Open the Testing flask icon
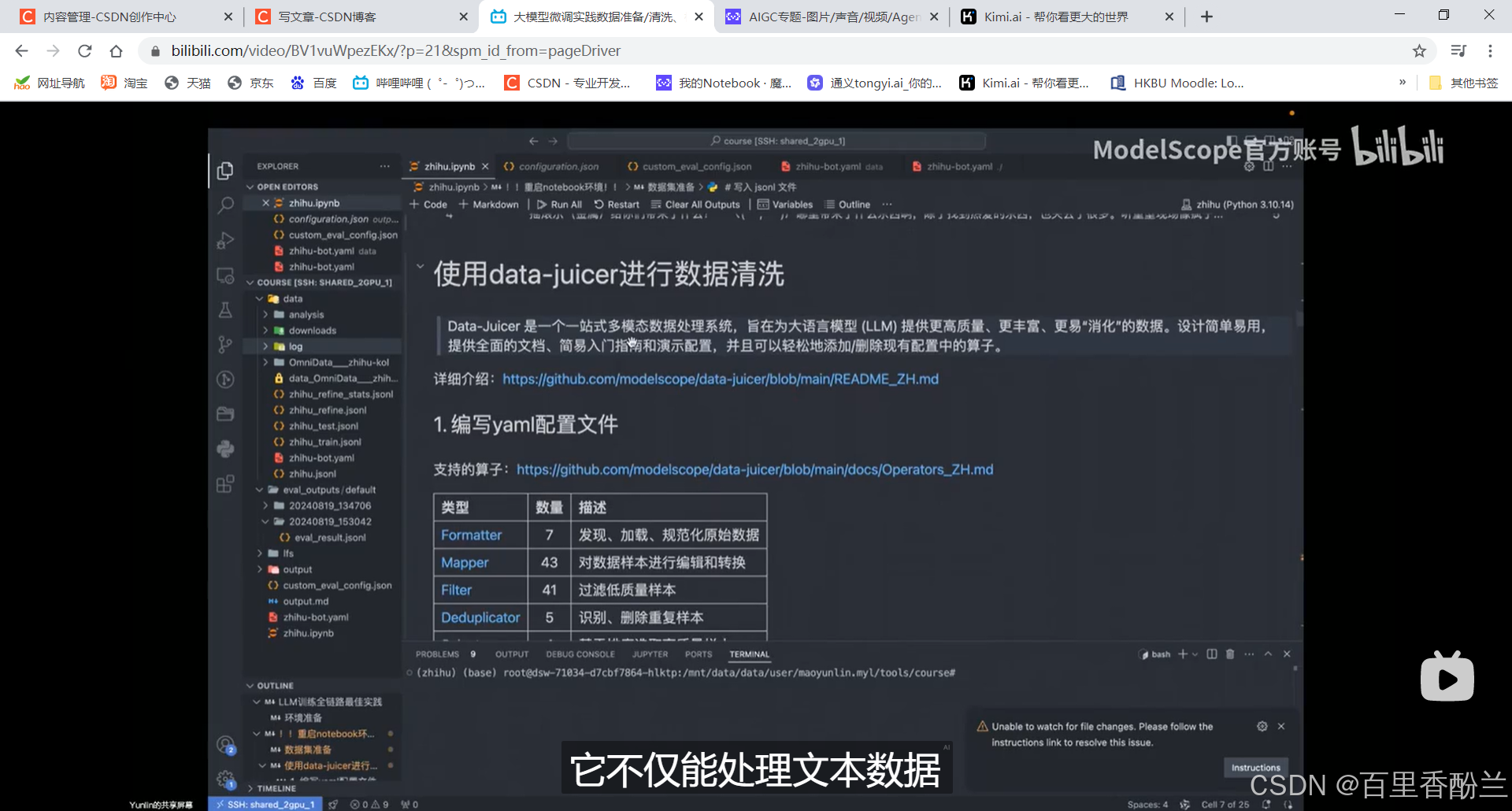This screenshot has height=811, width=1512. pyautogui.click(x=225, y=310)
